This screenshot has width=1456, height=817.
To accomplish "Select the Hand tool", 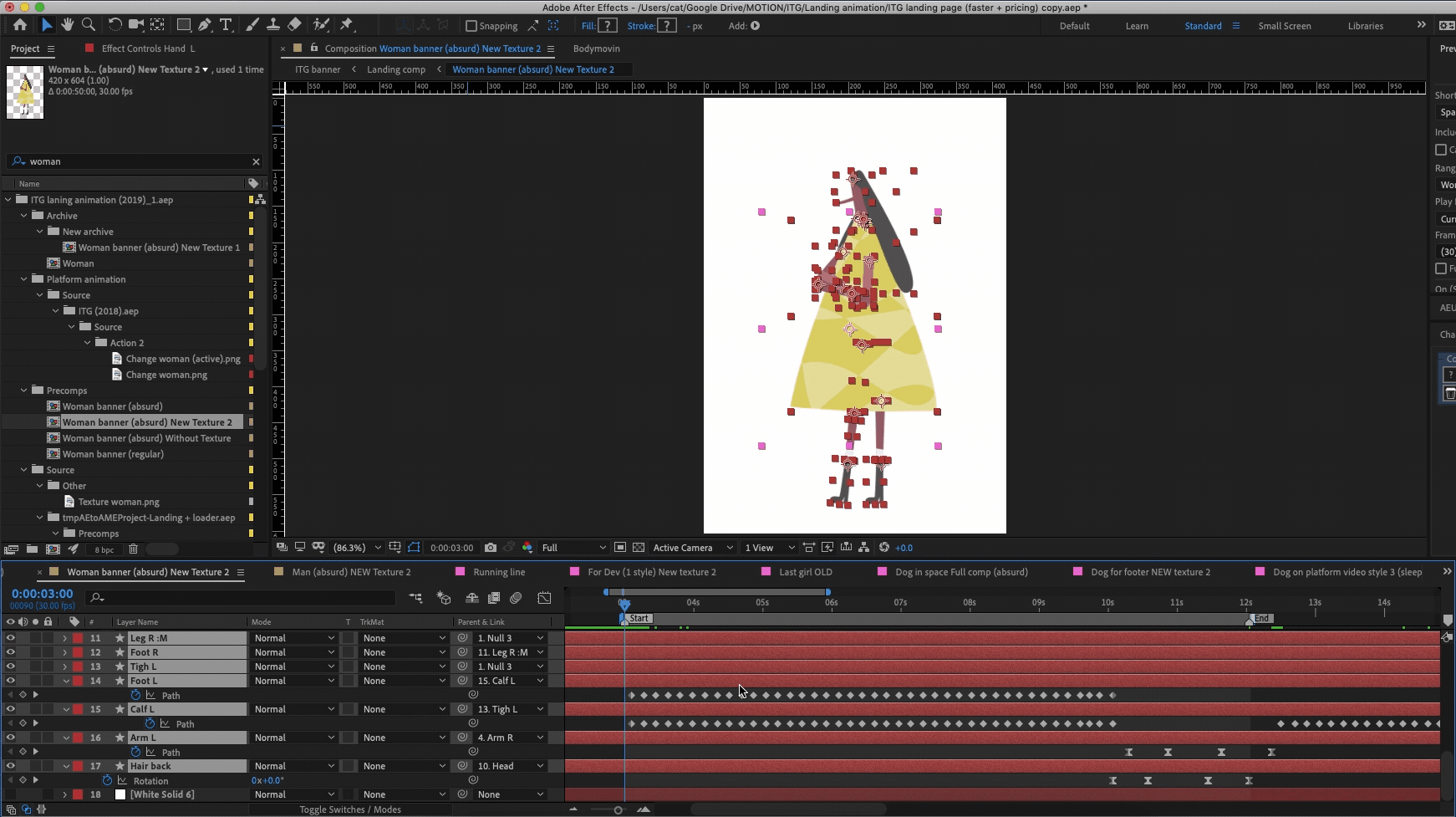I will coord(67,25).
